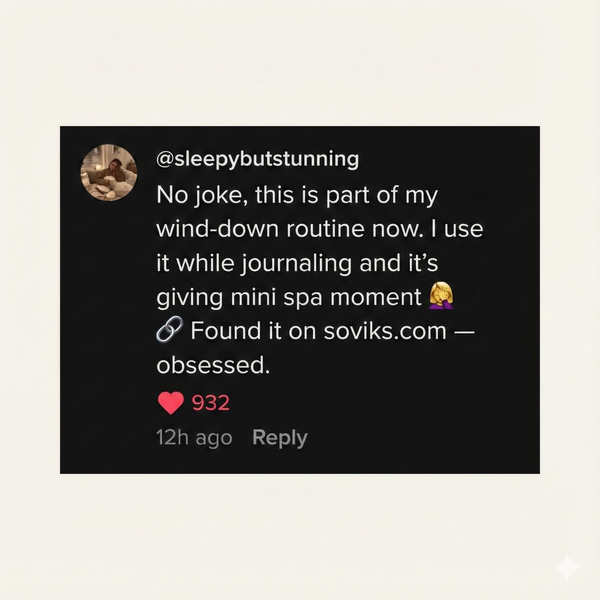Open the commenter's profile avatar
Image resolution: width=600 pixels, height=600 pixels.
108,172
